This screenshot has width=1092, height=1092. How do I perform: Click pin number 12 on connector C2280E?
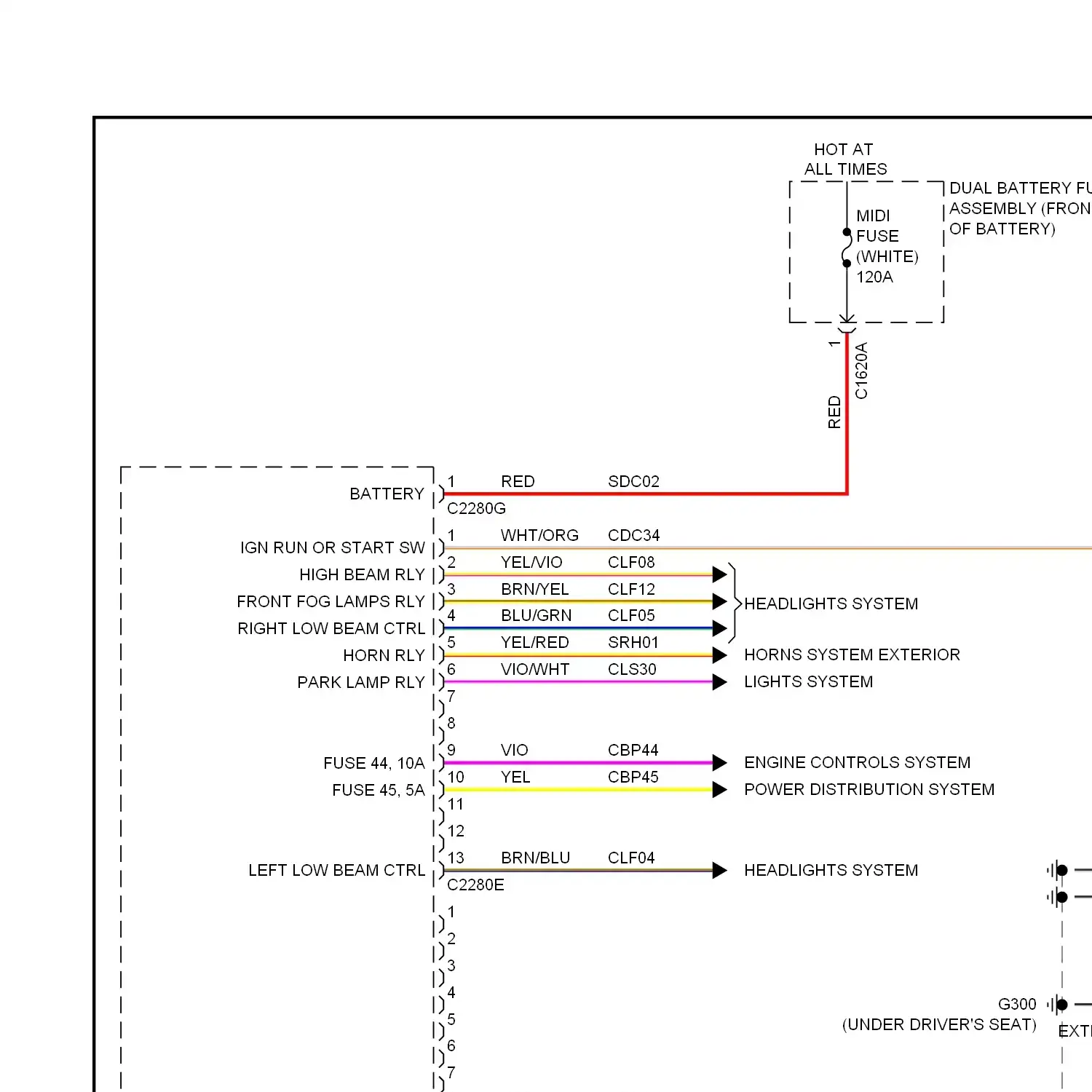coord(456,831)
